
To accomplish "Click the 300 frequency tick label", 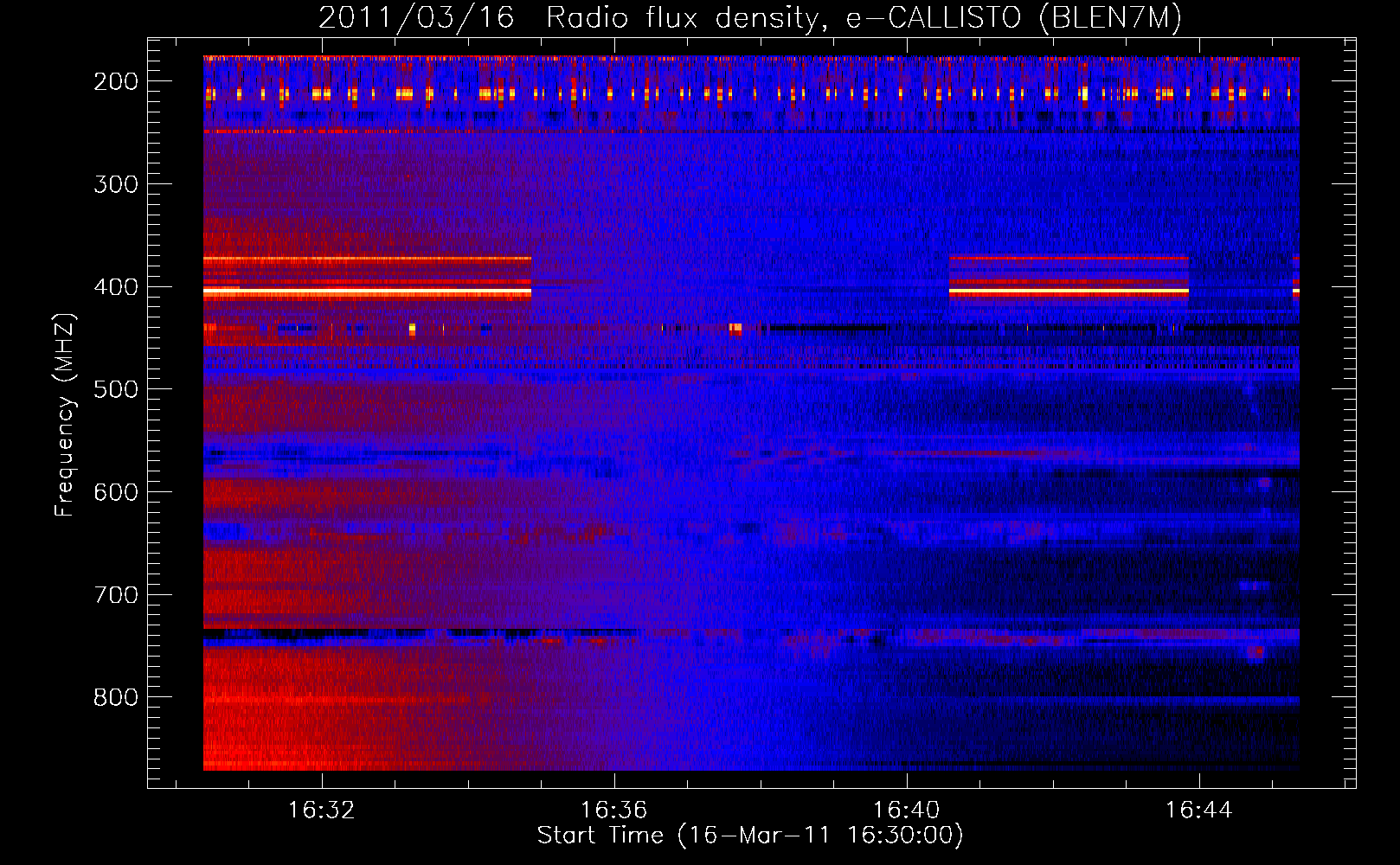I will (x=116, y=184).
